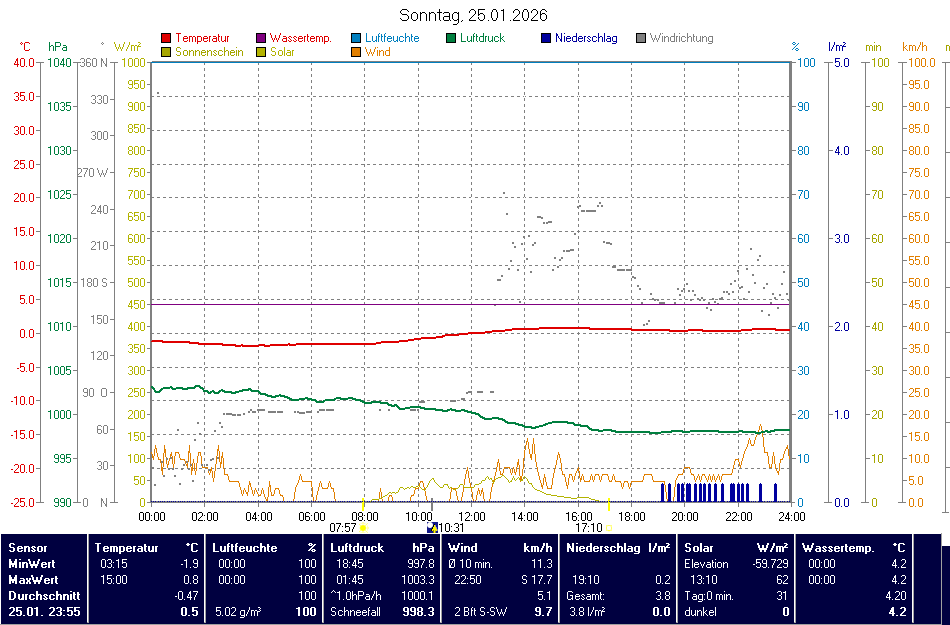The width and height of the screenshot is (950, 625).
Task: Click the orange Wind legend square
Action: [356, 52]
